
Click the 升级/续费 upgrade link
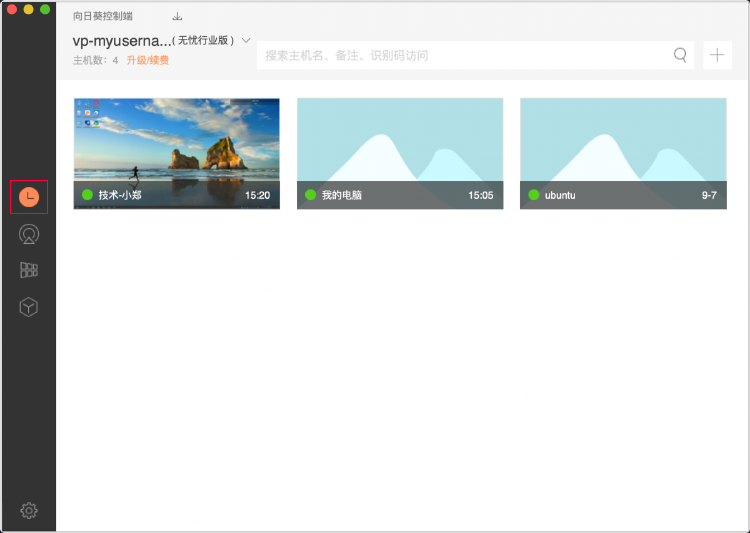tap(148, 60)
